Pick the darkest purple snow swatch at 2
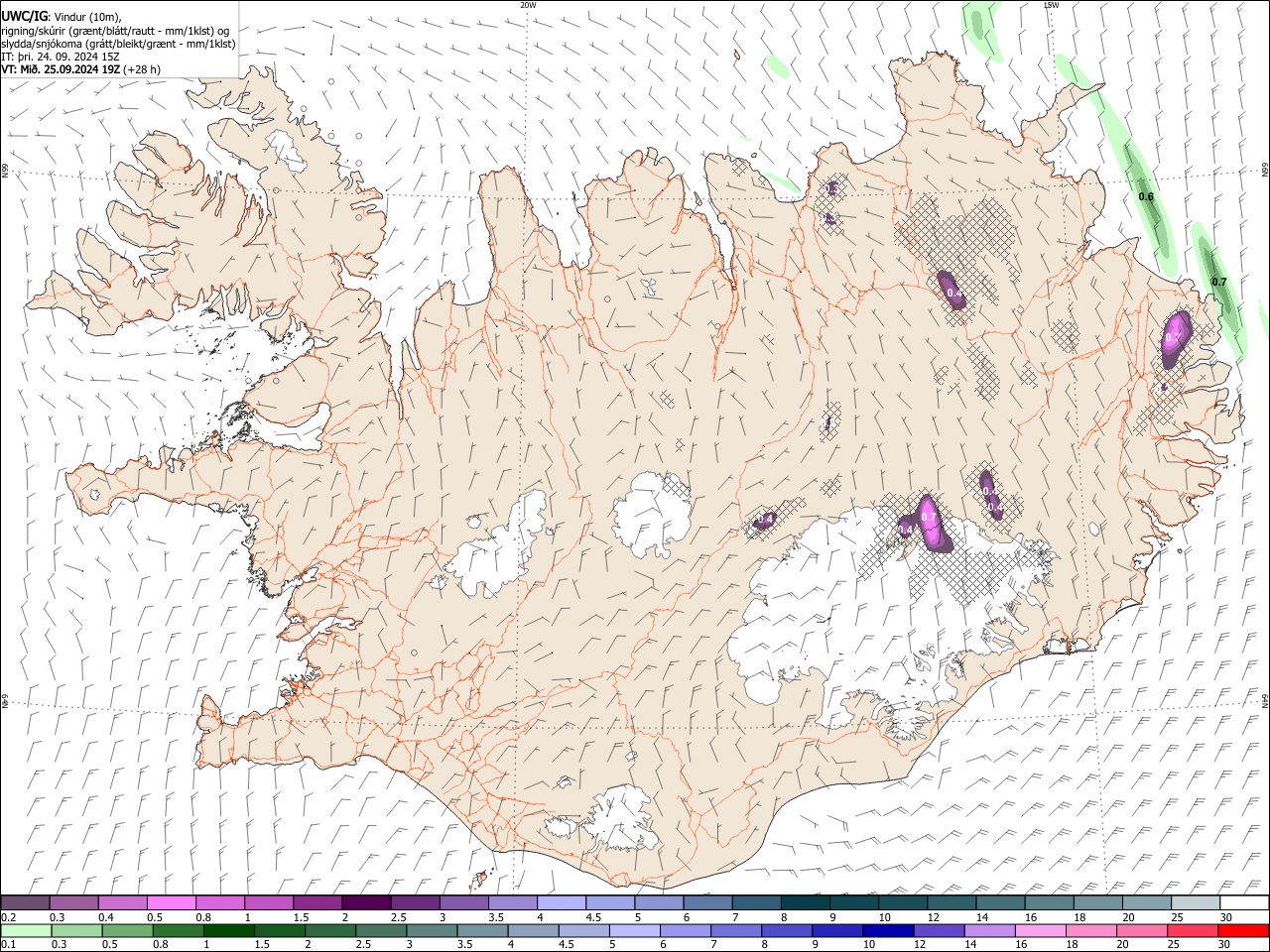The width and height of the screenshot is (1270, 952). point(366,902)
